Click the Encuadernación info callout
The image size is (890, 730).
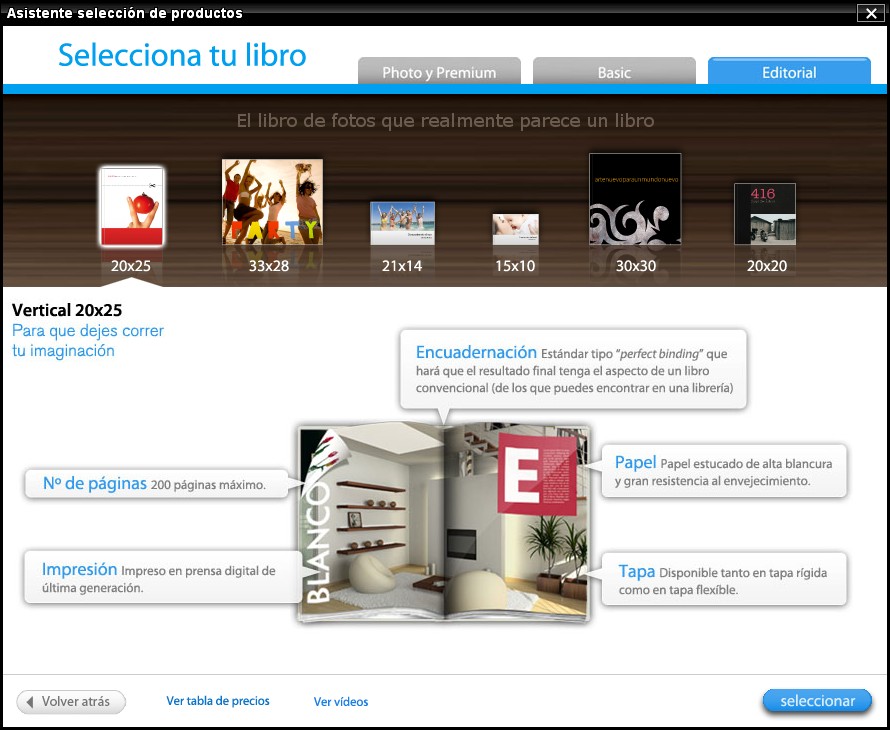click(x=573, y=370)
